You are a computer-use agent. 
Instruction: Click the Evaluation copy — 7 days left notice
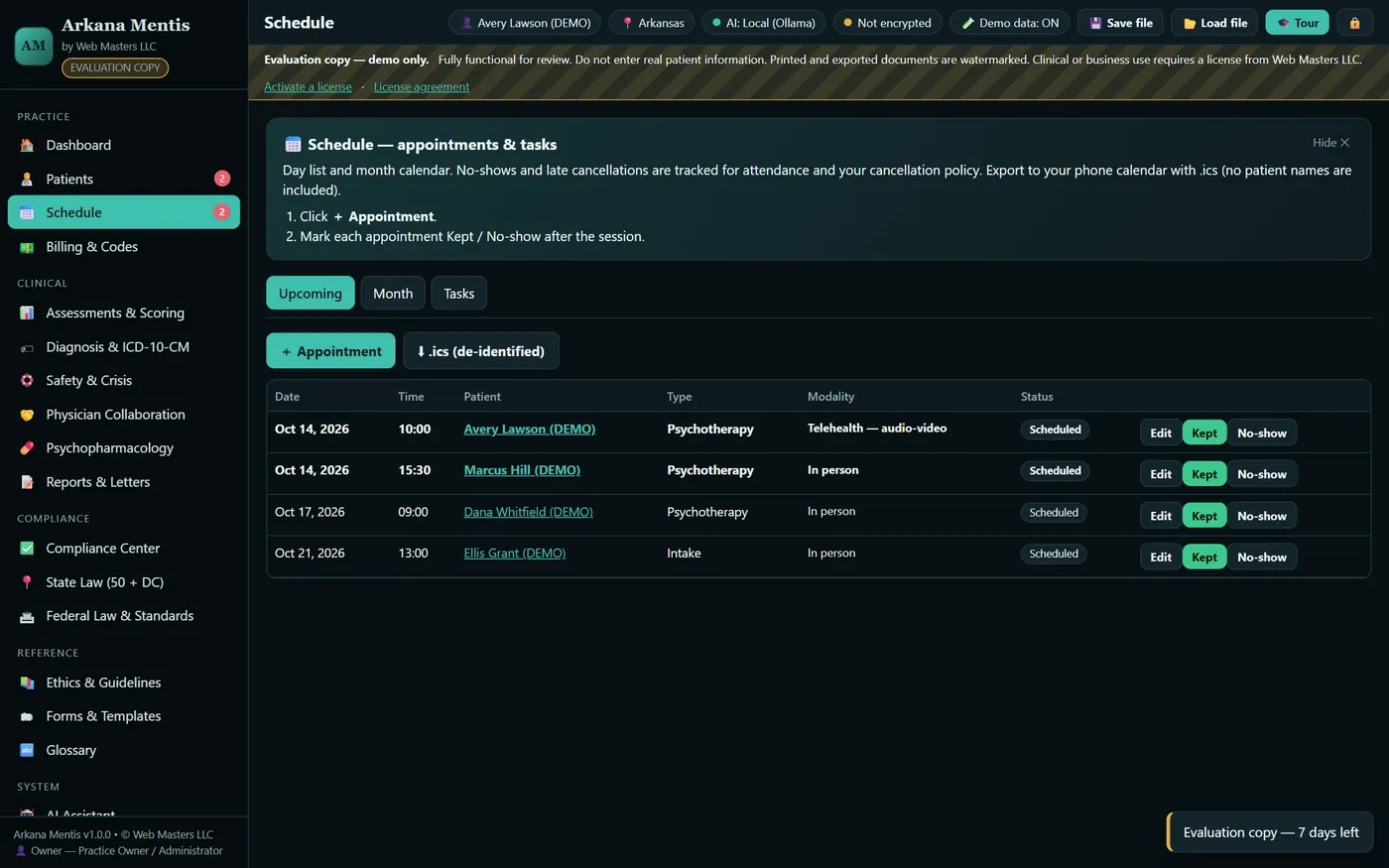(1270, 832)
